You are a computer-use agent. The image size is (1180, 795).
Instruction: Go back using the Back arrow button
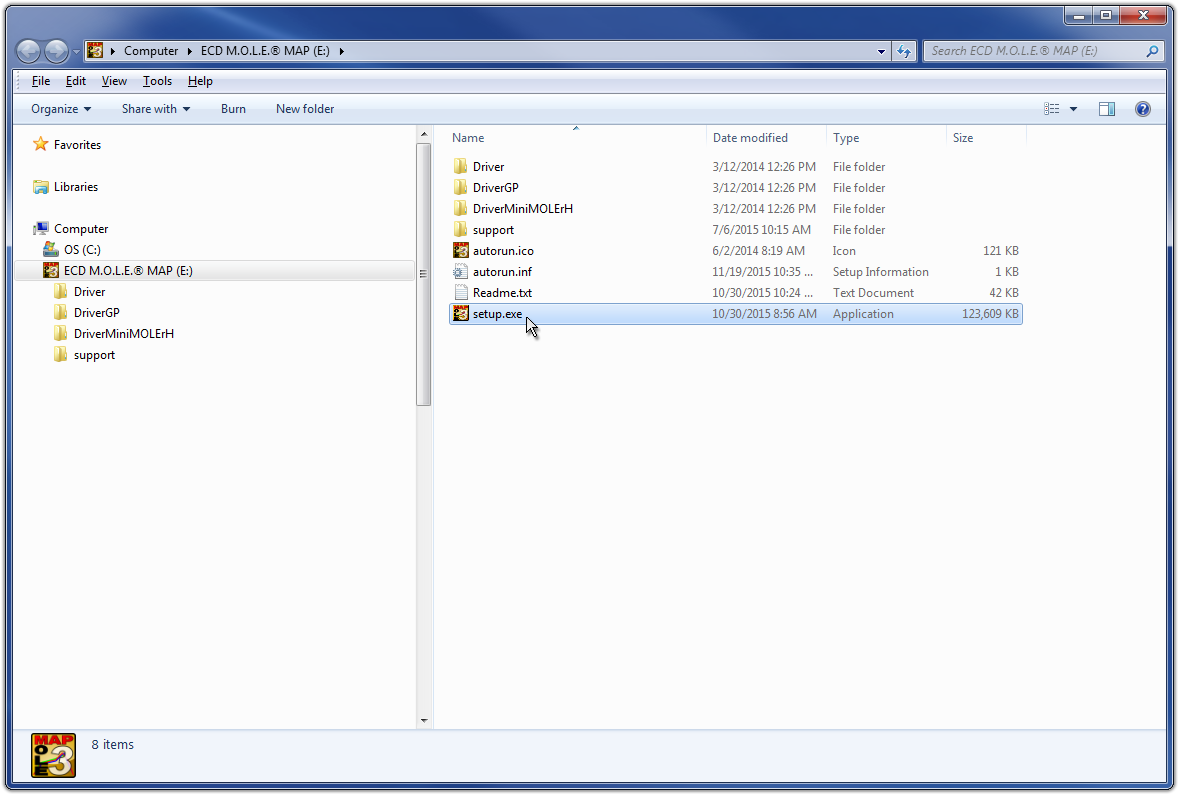28,51
